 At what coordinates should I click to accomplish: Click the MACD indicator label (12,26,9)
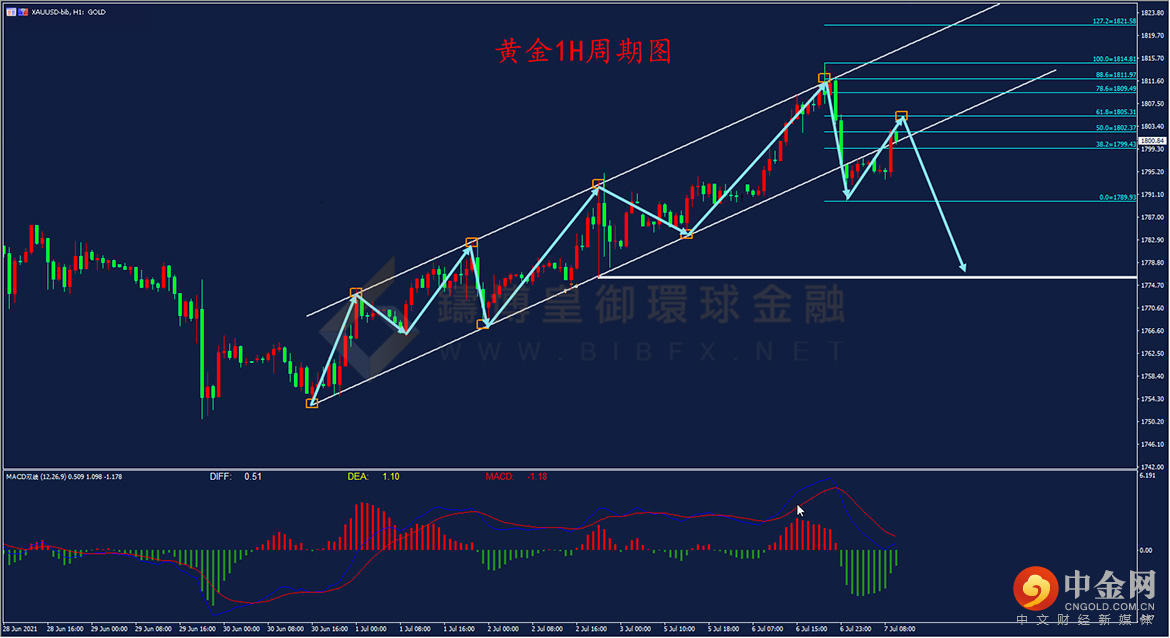[x=63, y=476]
